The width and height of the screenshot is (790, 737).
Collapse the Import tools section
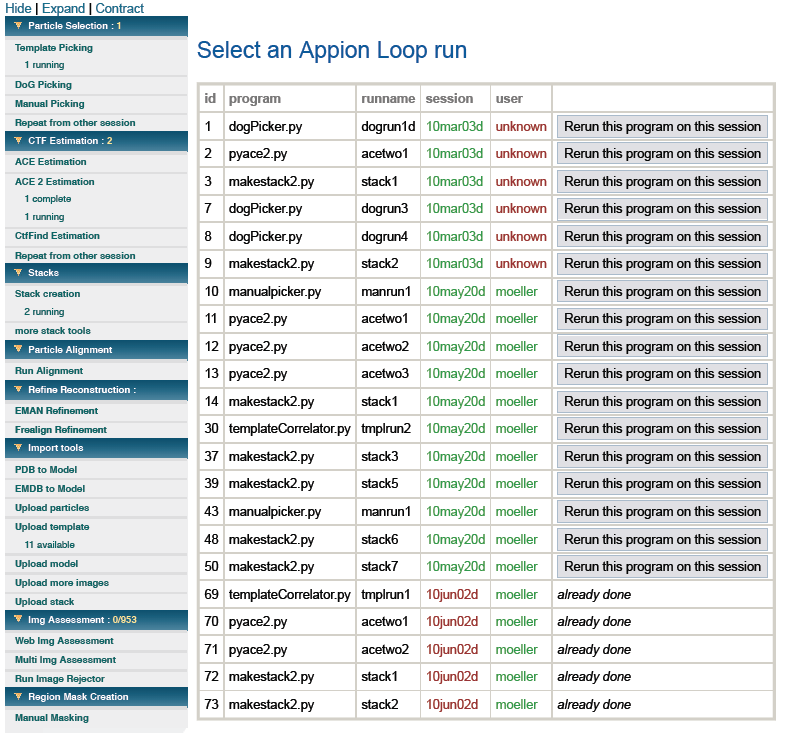click(x=18, y=448)
